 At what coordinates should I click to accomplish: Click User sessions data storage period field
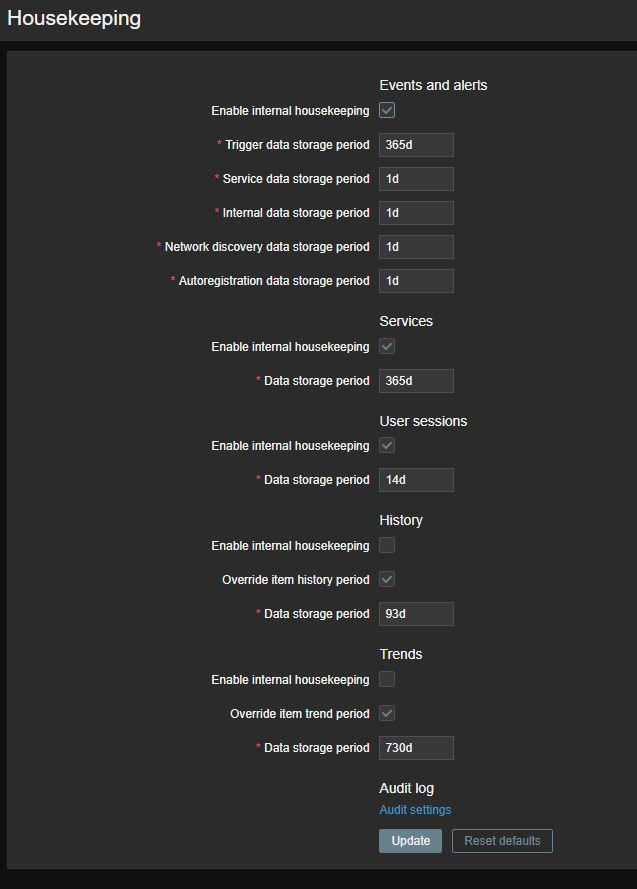point(416,480)
